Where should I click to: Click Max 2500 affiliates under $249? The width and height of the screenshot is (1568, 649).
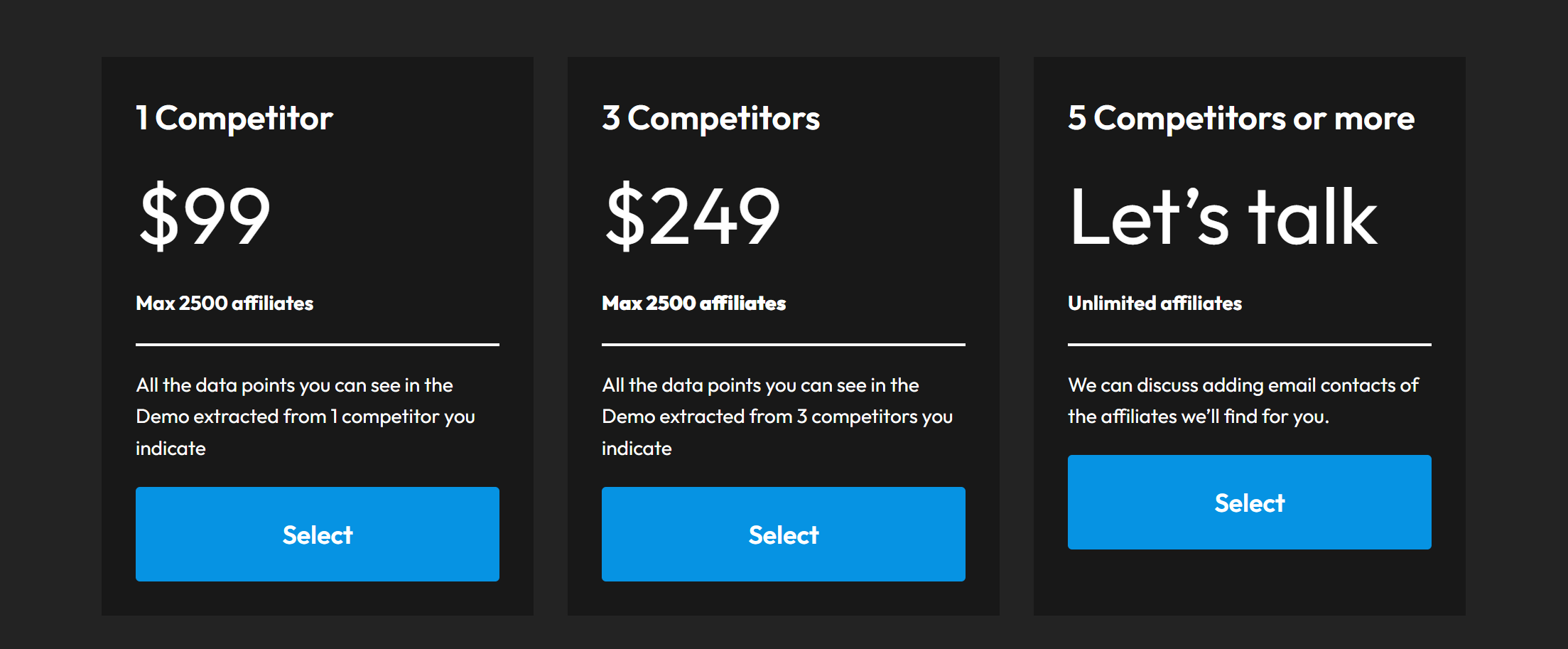[693, 303]
